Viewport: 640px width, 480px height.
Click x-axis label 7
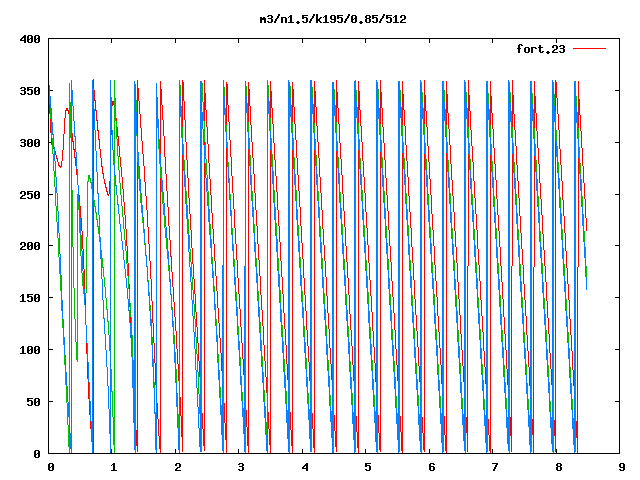495,467
